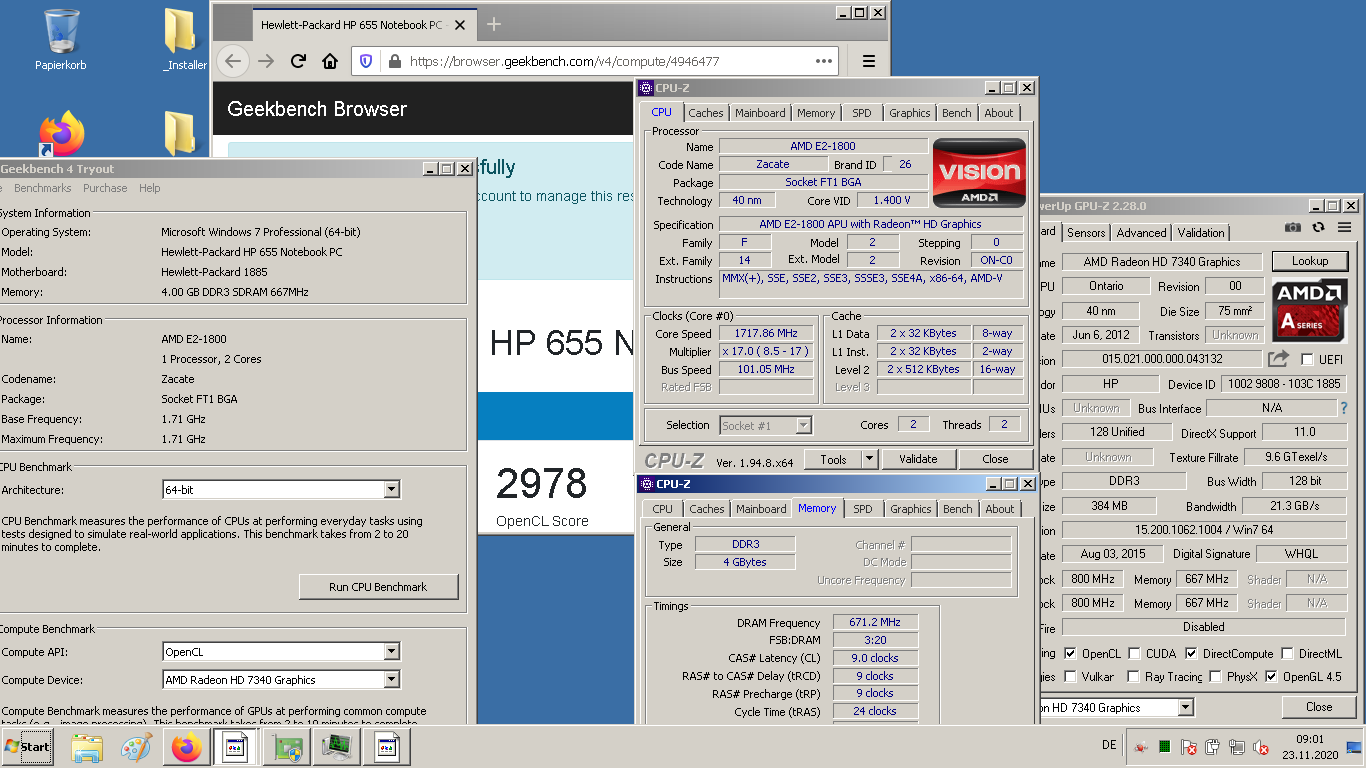Image resolution: width=1366 pixels, height=768 pixels.
Task: Click the DE language indicator
Action: tap(1109, 746)
